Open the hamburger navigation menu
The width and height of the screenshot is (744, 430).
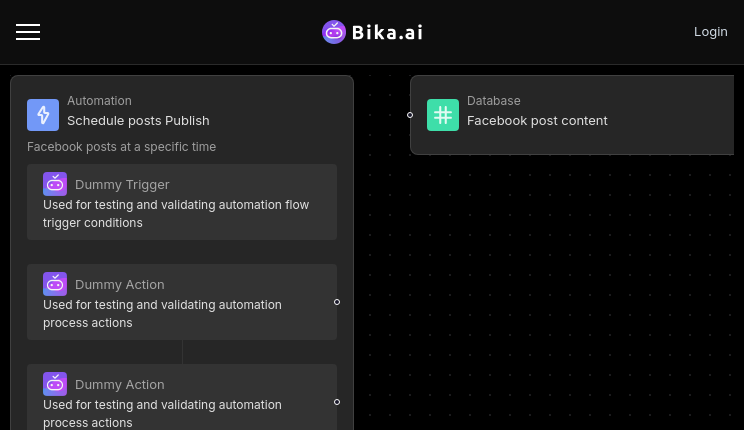(x=28, y=32)
